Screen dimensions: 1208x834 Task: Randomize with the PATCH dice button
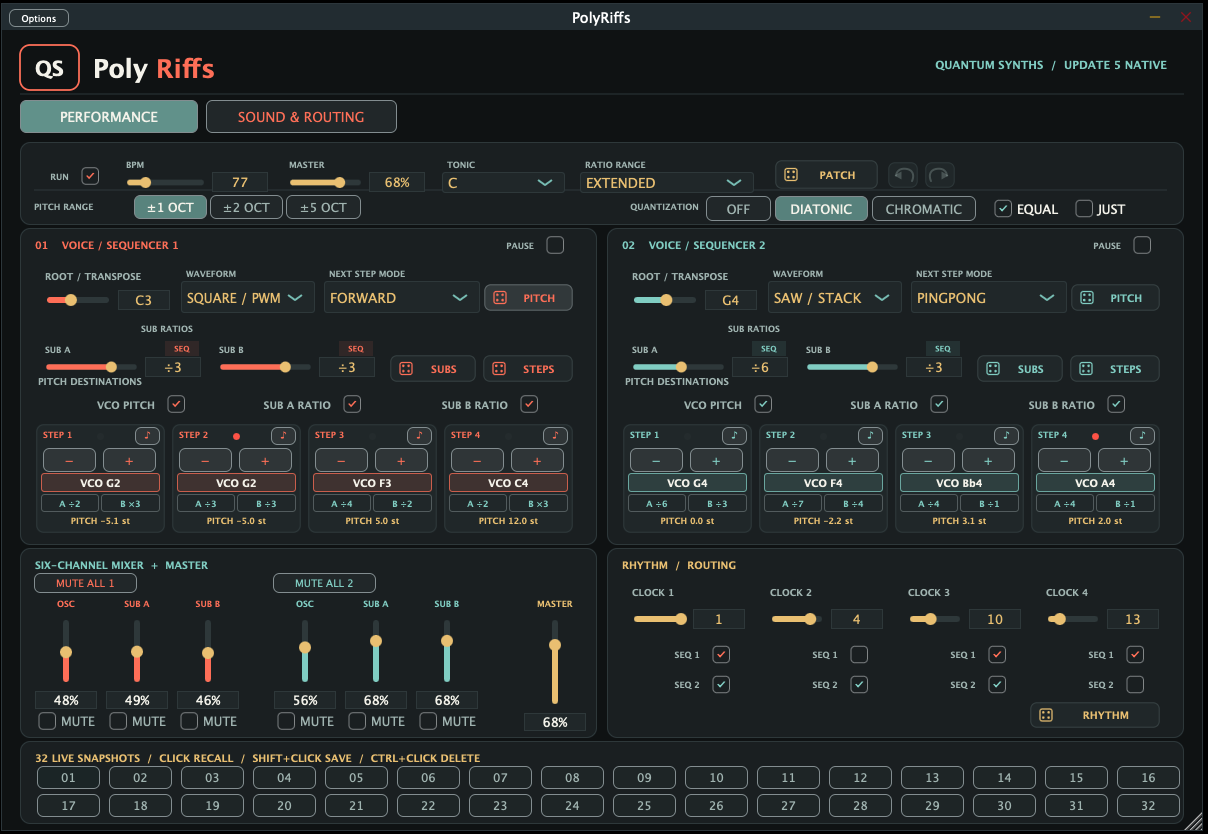tap(826, 175)
